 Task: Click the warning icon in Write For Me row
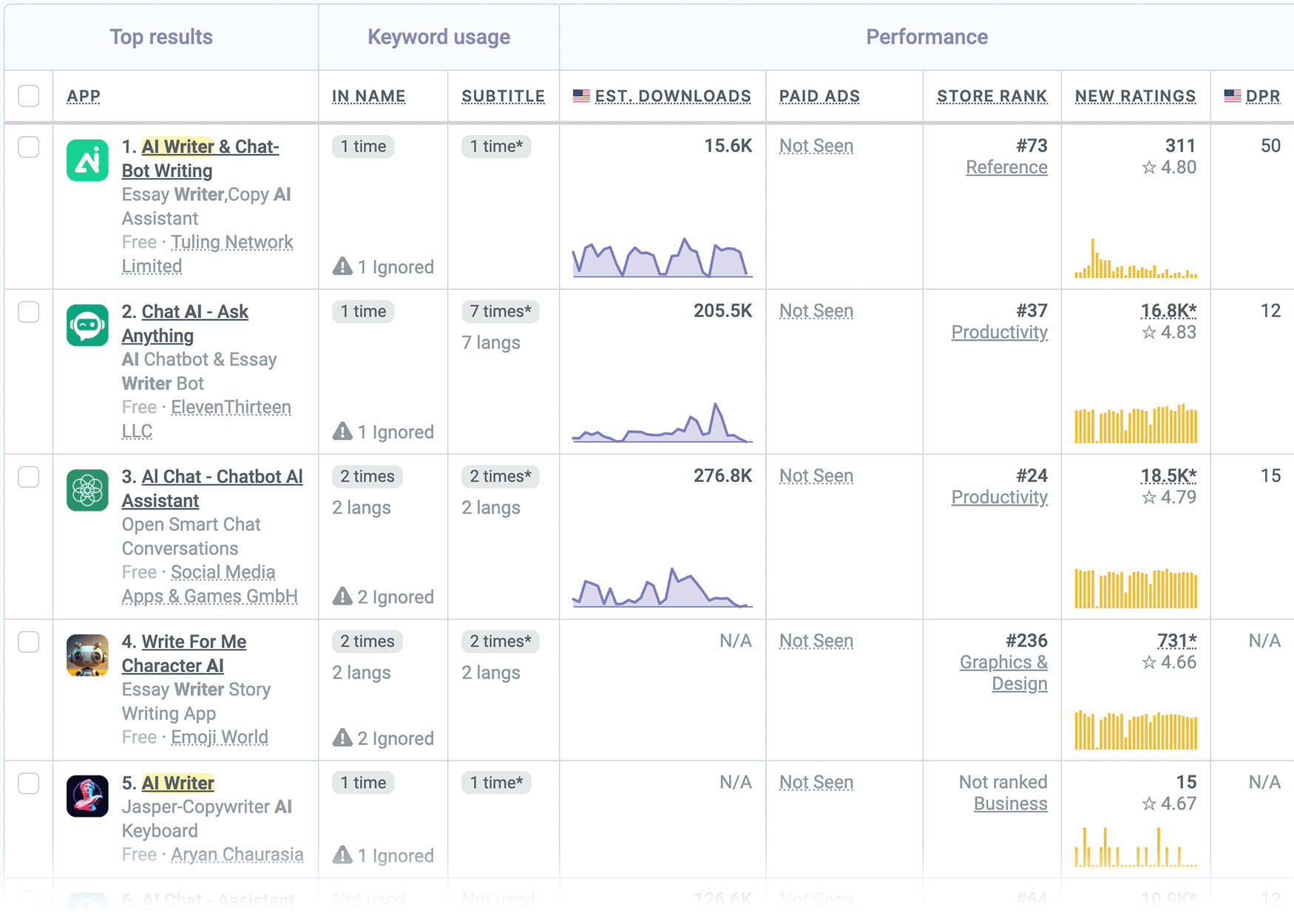(342, 737)
